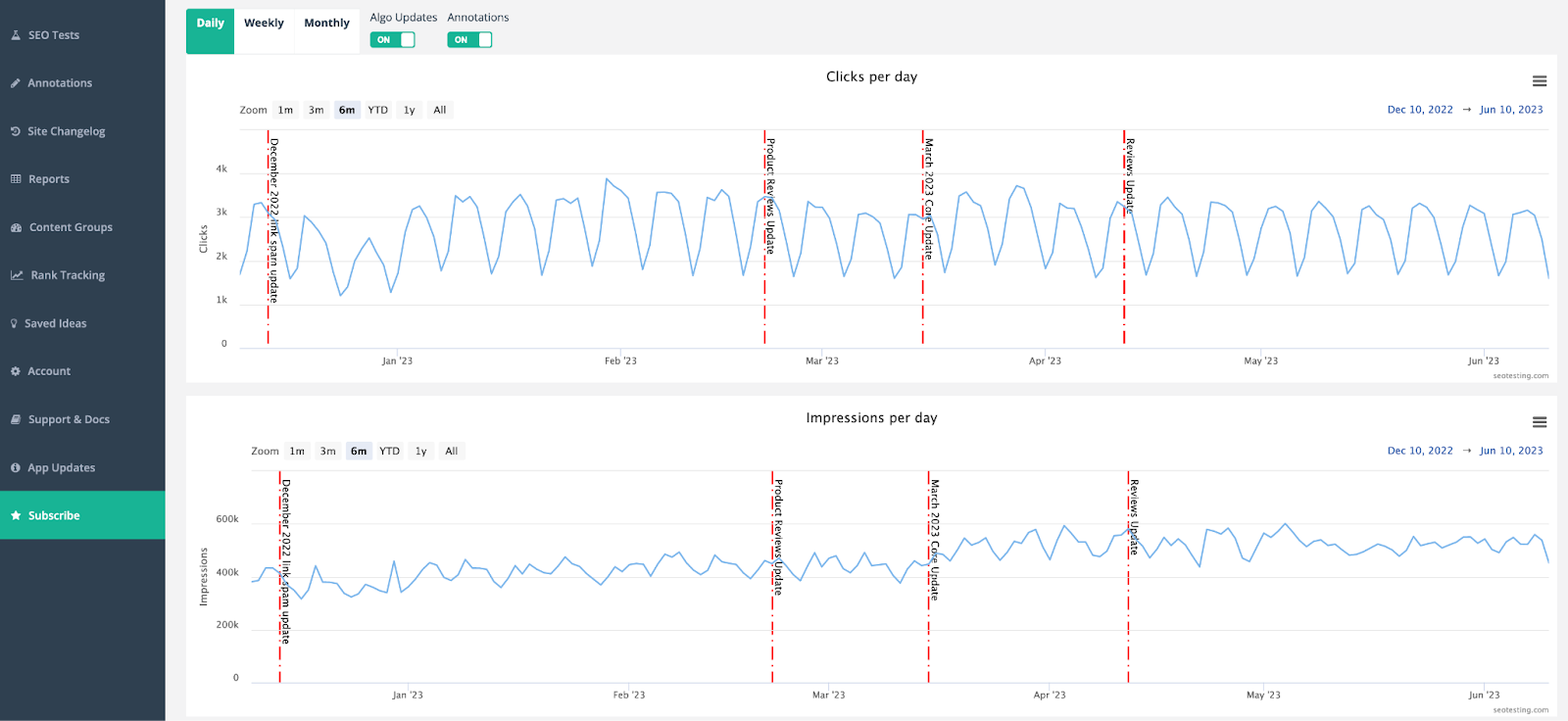This screenshot has height=721, width=1568.
Task: Click the Annotations pencil icon
Action: (x=16, y=83)
